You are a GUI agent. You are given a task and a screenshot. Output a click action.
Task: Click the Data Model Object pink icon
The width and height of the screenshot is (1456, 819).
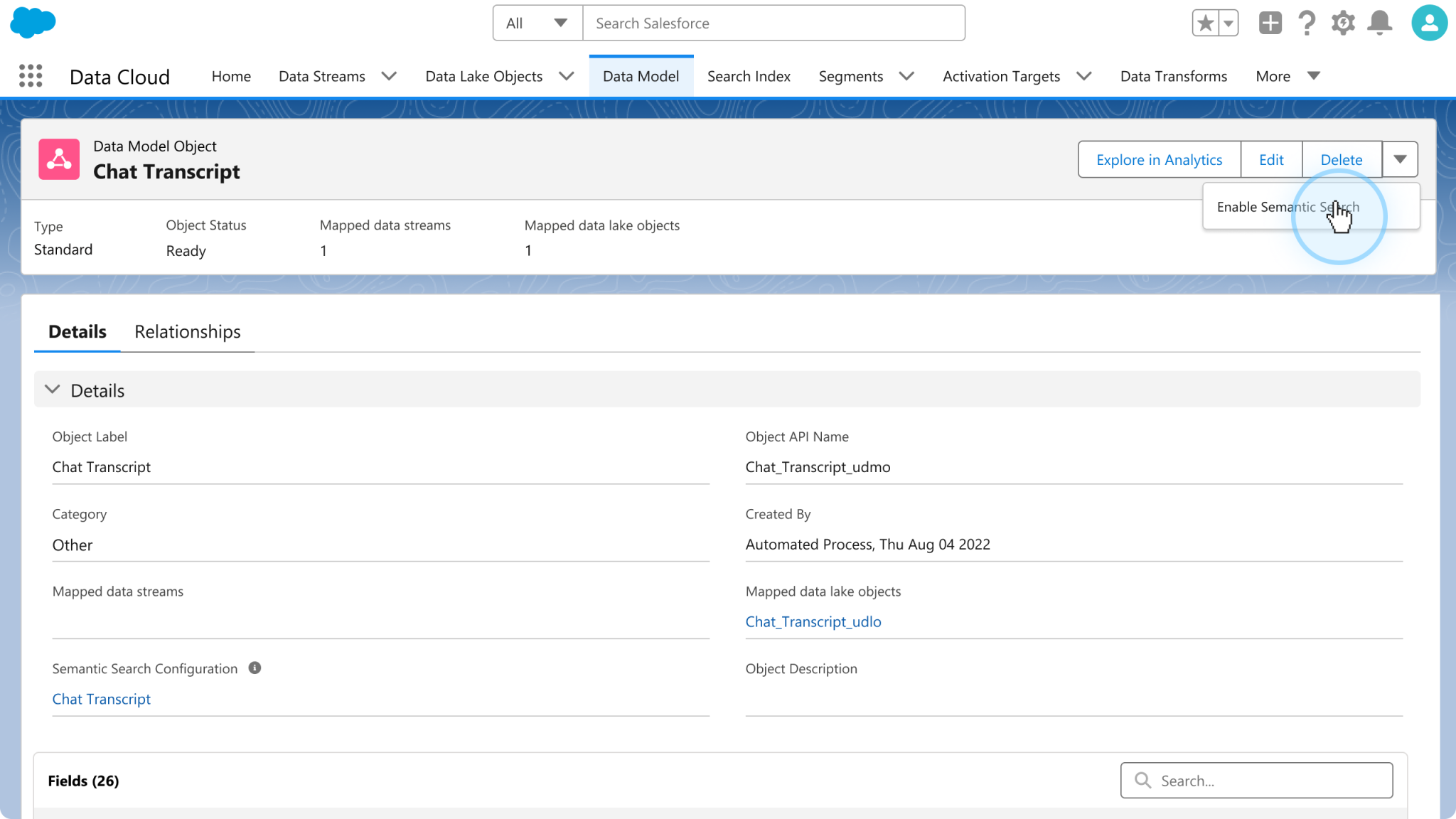[59, 159]
